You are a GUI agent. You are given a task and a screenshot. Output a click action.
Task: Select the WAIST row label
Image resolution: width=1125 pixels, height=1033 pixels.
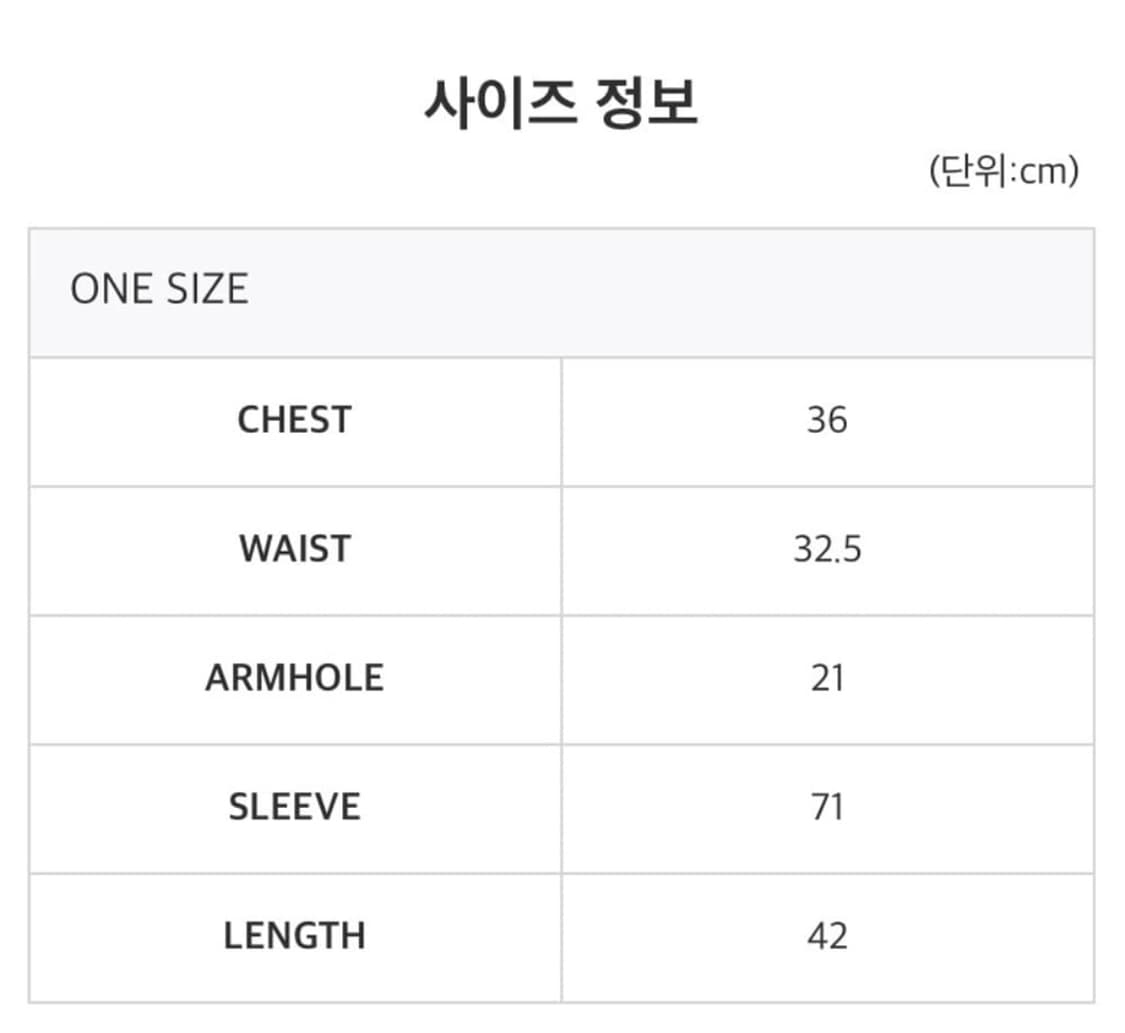(x=295, y=549)
